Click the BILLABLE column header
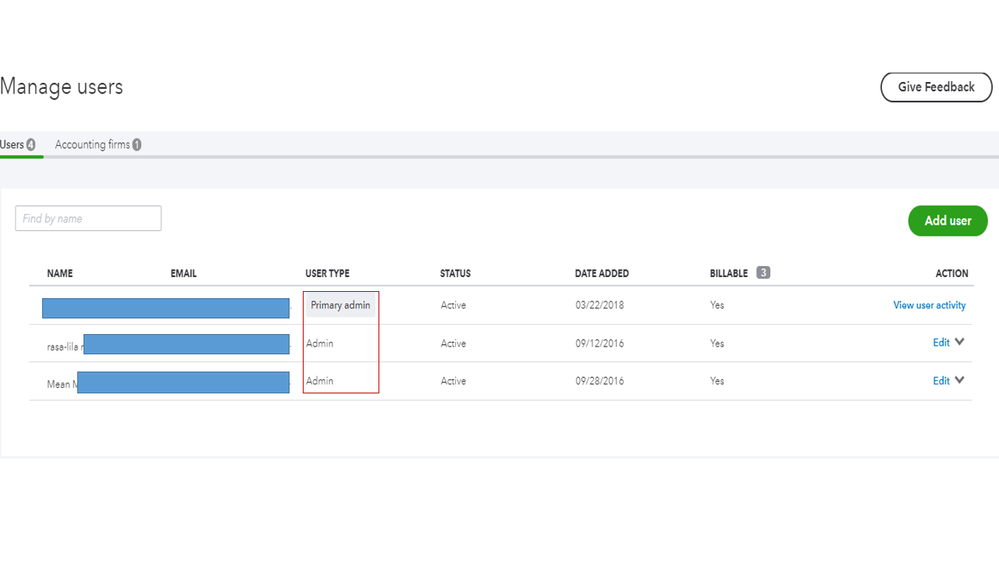999x562 pixels. (x=729, y=273)
